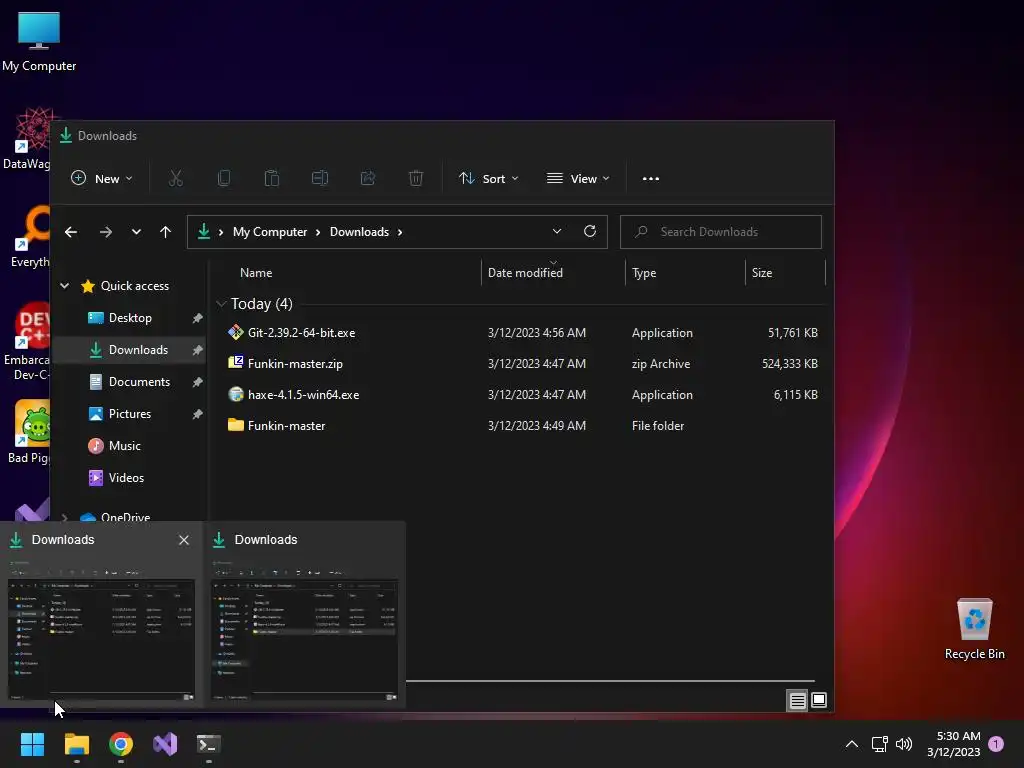Go up one folder level
Screen dimensions: 1024x768
pyautogui.click(x=165, y=232)
